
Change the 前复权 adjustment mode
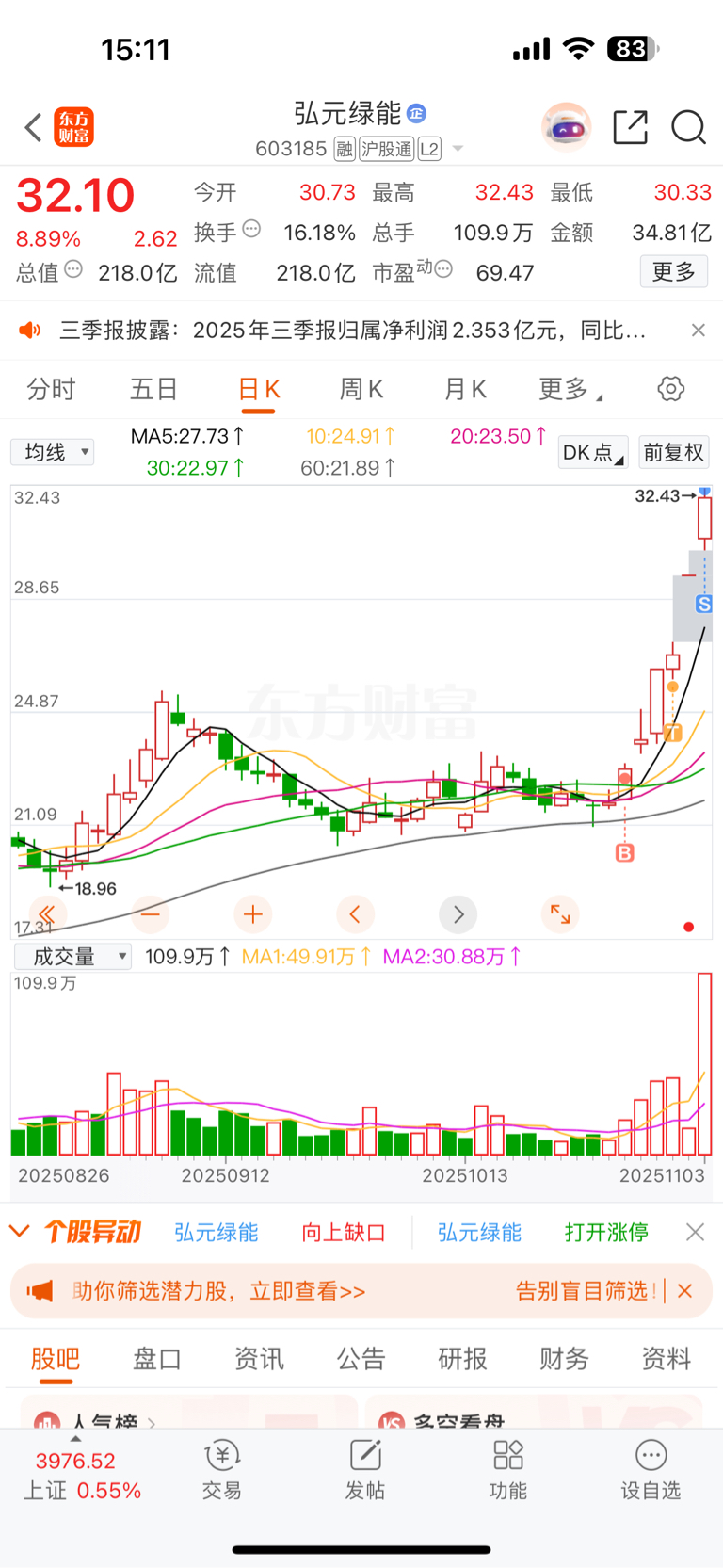pyautogui.click(x=673, y=452)
